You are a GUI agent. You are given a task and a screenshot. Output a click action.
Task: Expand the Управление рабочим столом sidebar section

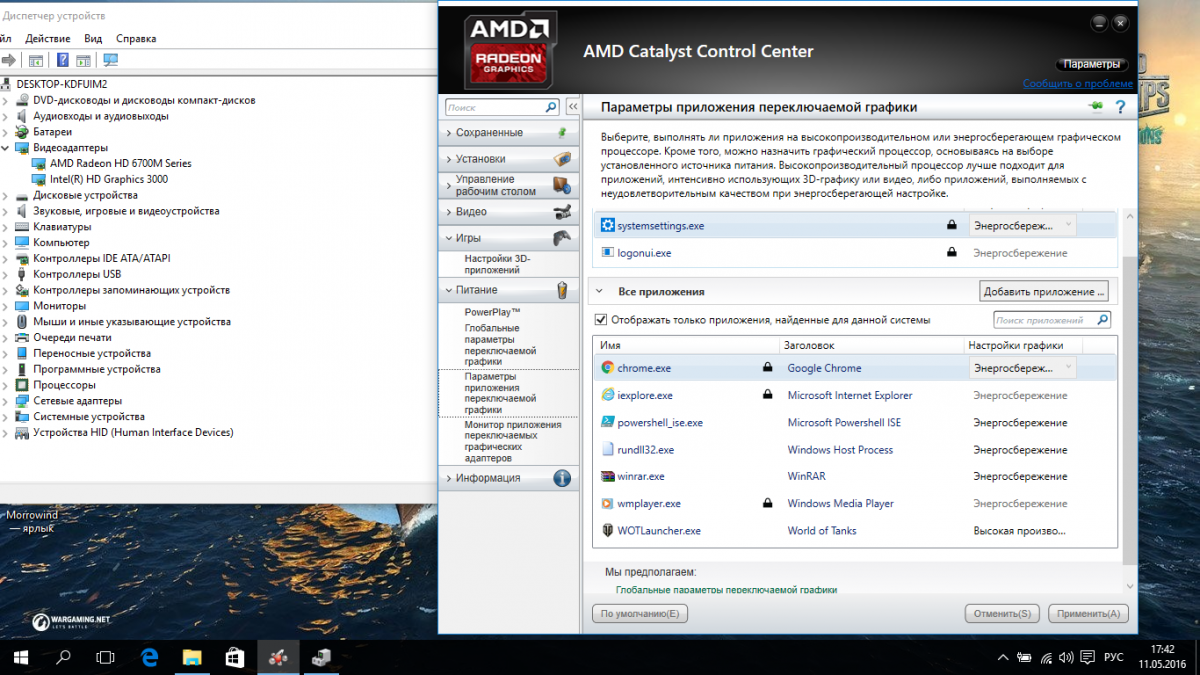[510, 185]
